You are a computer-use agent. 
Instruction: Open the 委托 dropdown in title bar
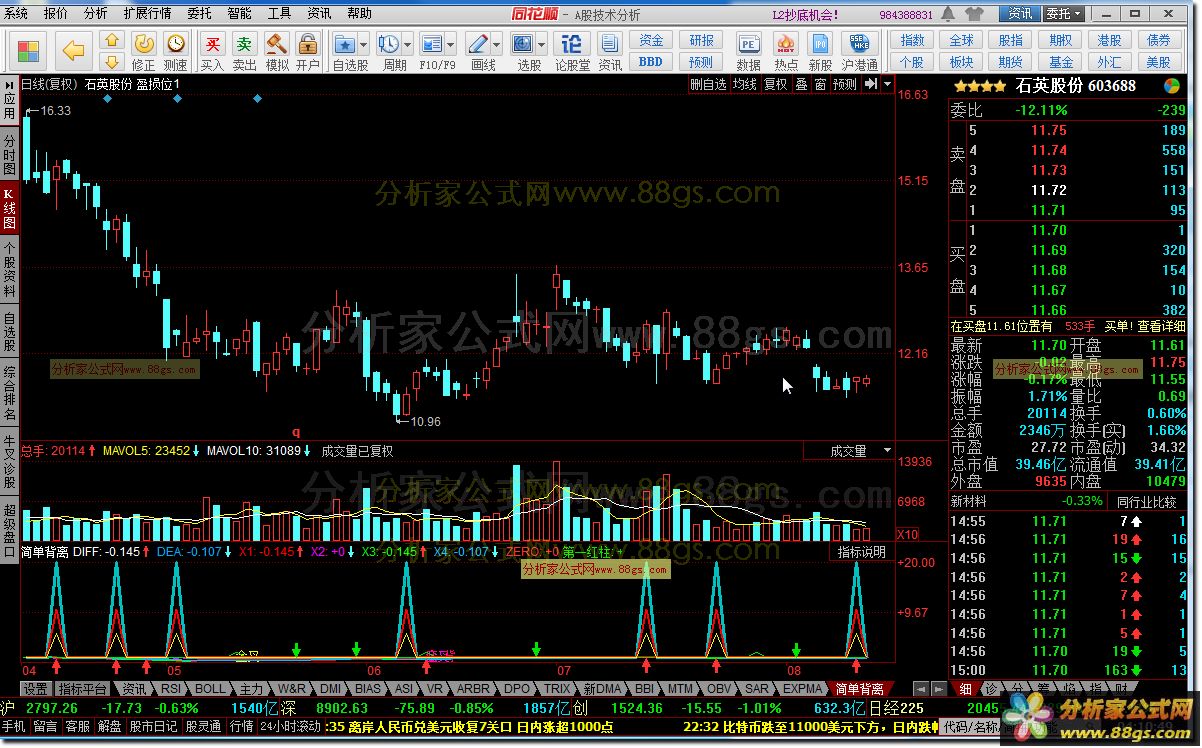coord(1064,14)
